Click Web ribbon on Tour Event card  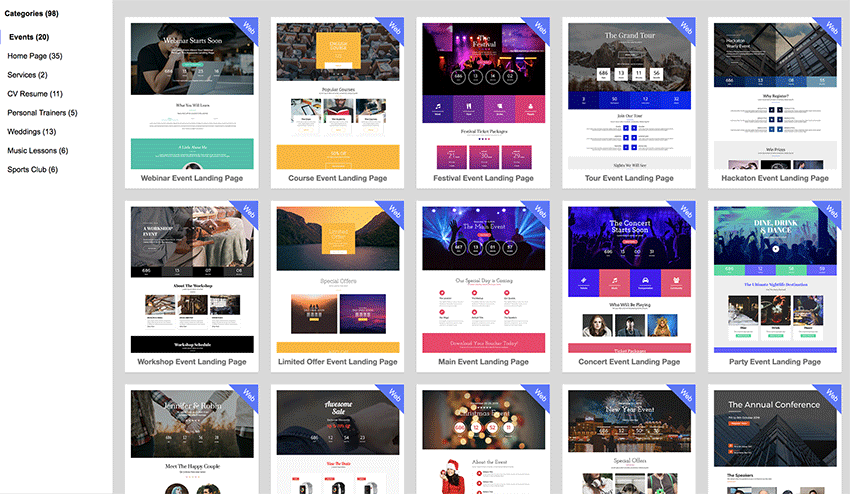[x=686, y=28]
